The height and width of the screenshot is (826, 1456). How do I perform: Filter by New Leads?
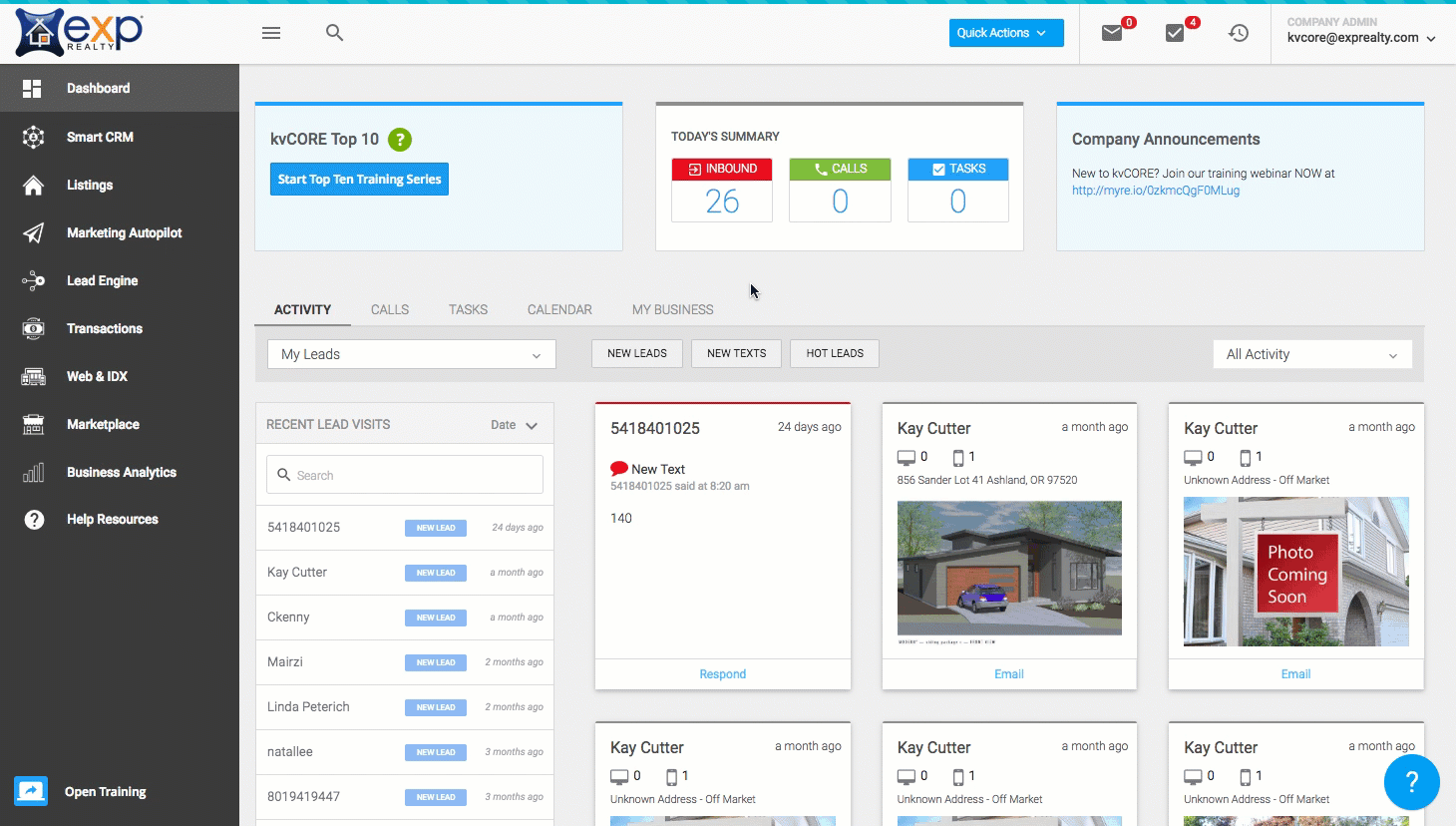637,353
